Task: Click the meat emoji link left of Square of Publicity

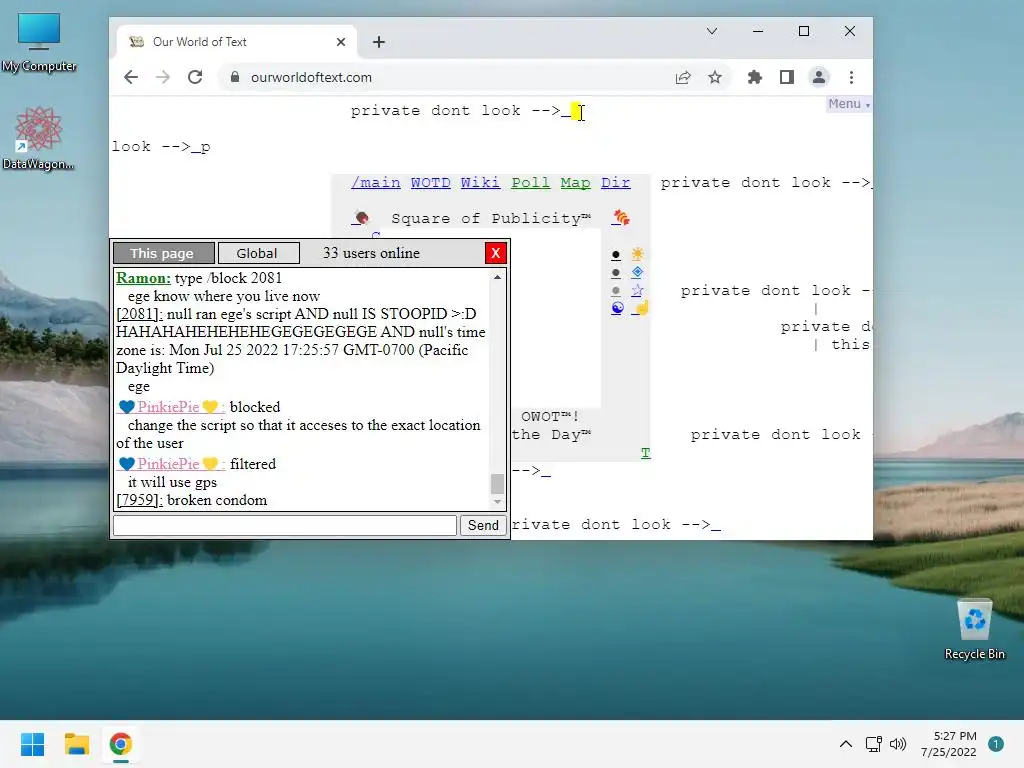Action: pos(361,218)
